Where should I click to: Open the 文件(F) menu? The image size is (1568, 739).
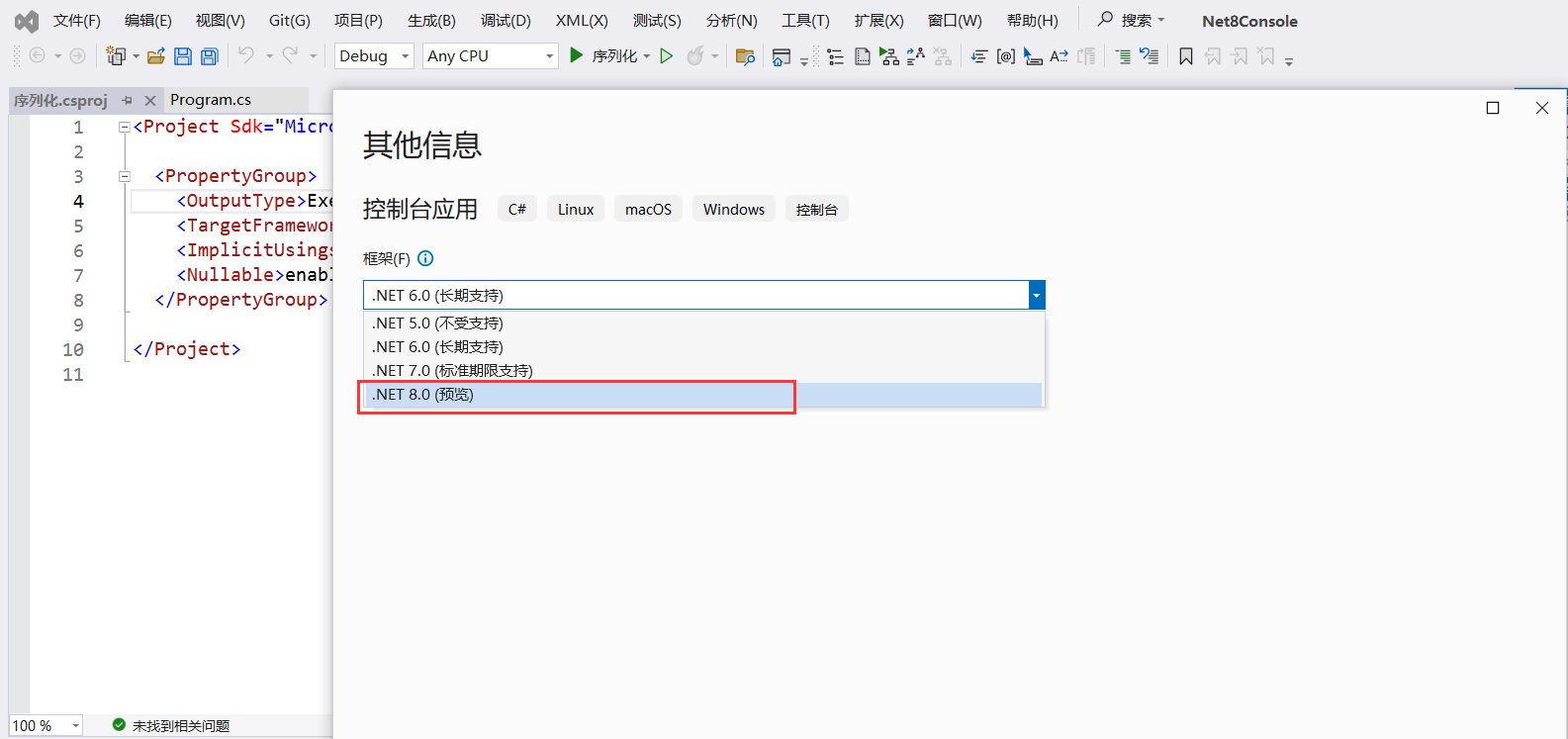76,20
